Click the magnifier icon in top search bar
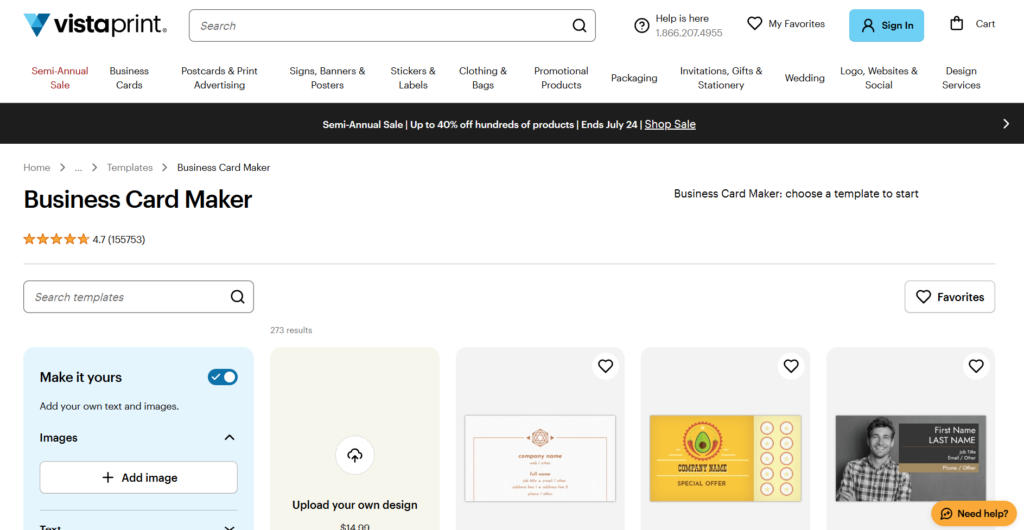The width and height of the screenshot is (1024, 530). tap(579, 26)
